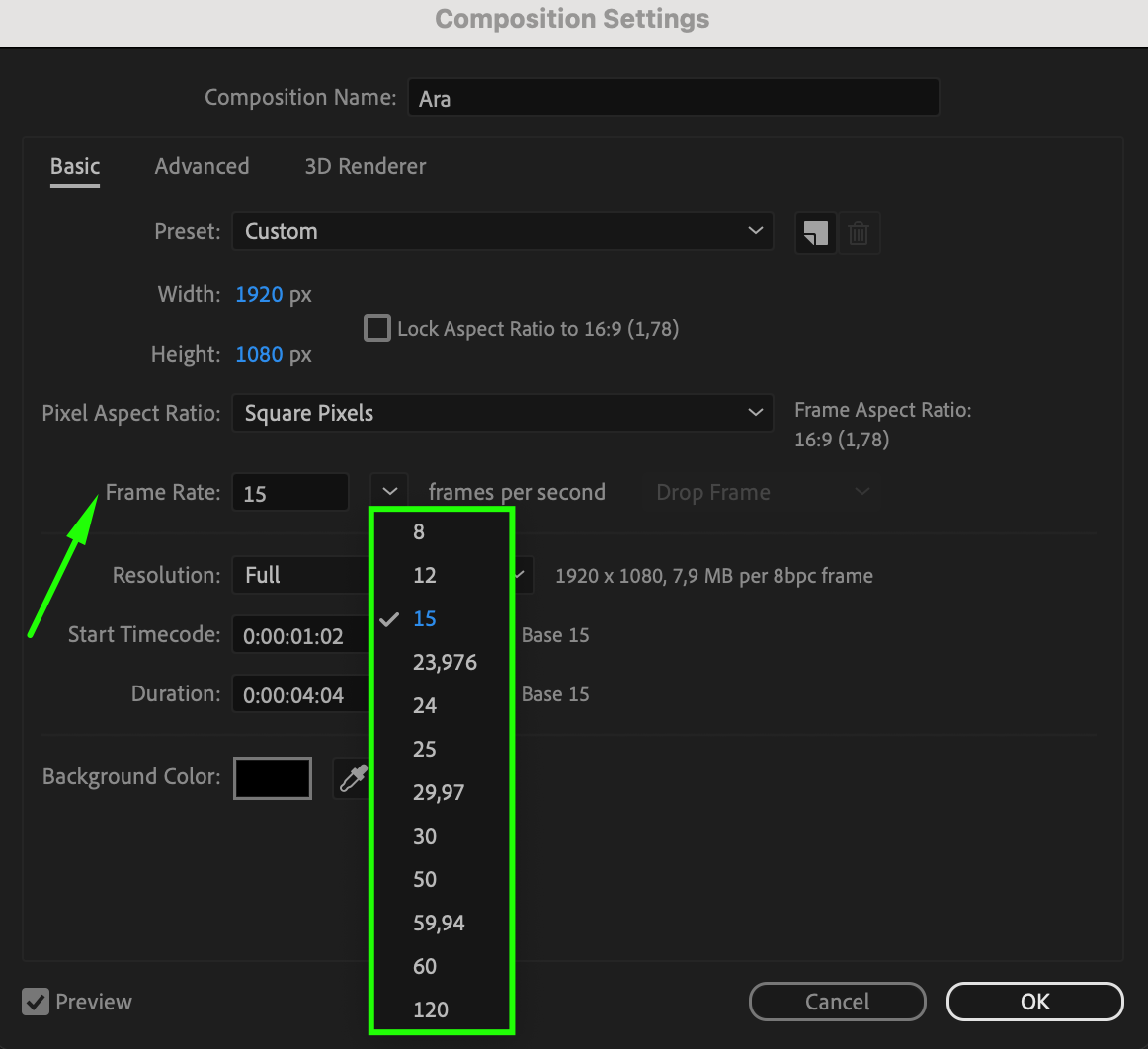Select 60 in the frame rate menu

425,966
